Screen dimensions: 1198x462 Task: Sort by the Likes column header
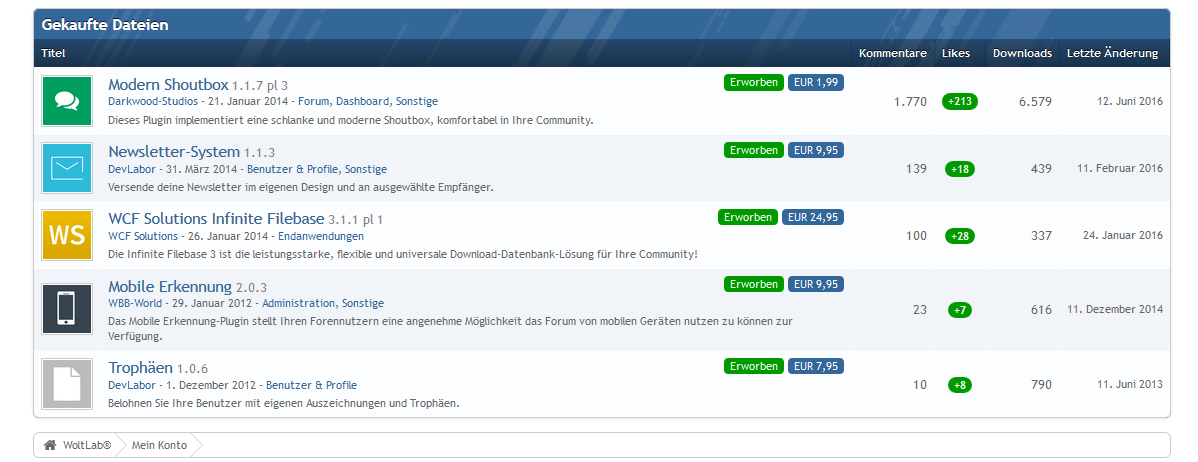[955, 53]
